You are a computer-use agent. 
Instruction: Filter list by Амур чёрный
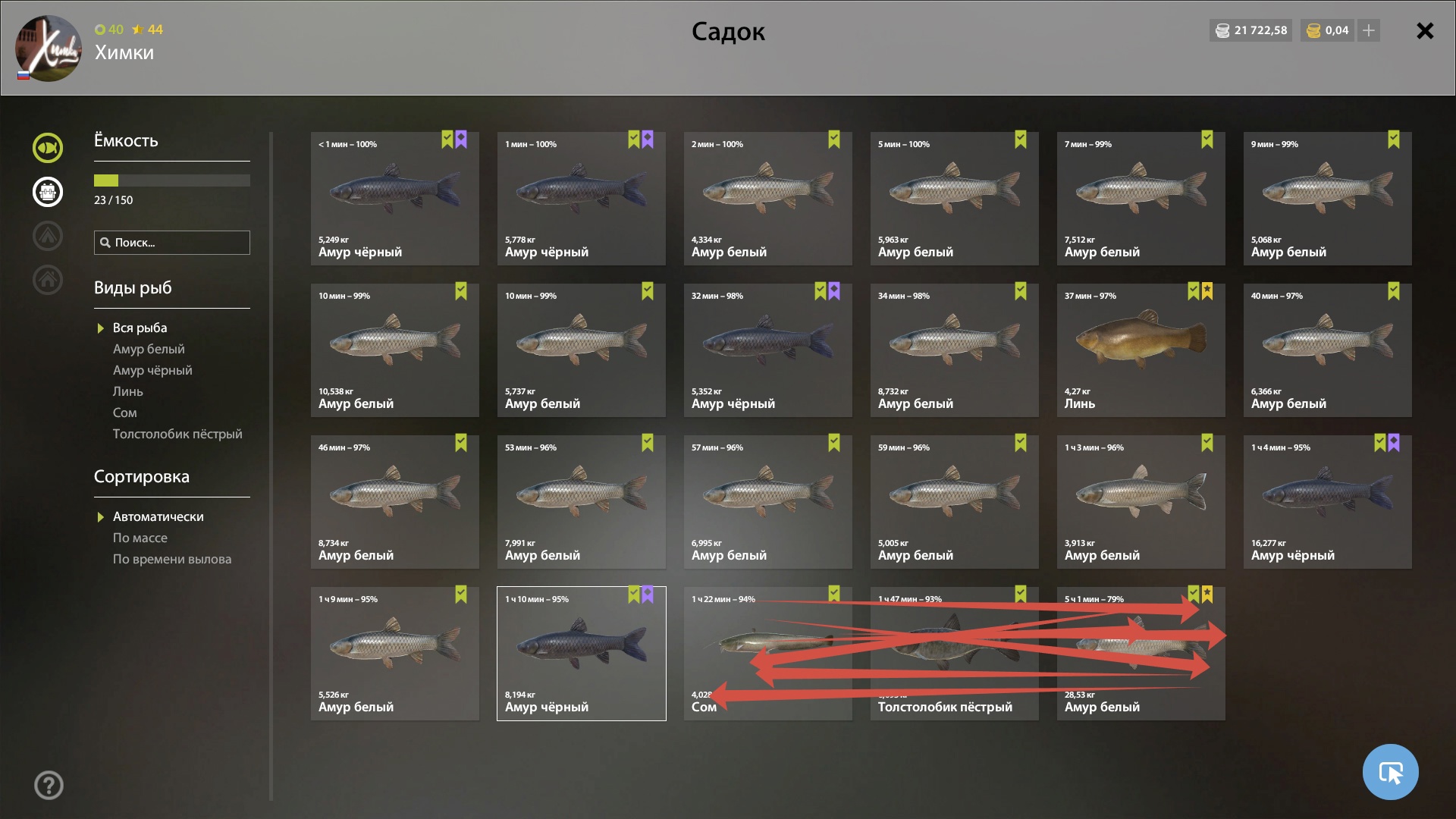[152, 370]
